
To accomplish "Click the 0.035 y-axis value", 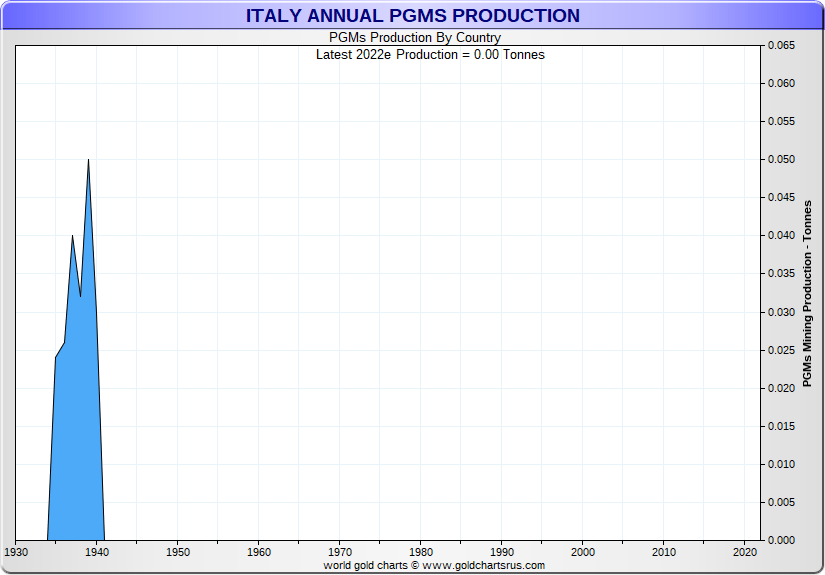I will [x=781, y=274].
